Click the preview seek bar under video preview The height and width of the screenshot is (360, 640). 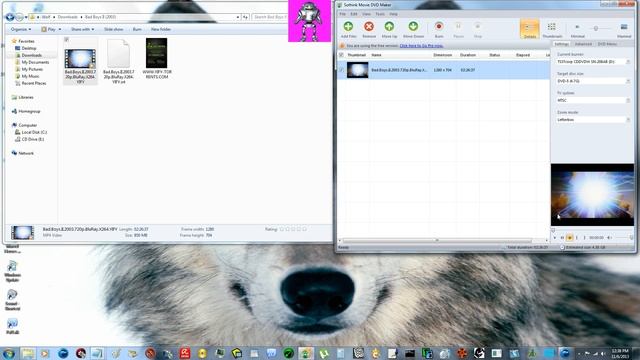click(x=592, y=230)
